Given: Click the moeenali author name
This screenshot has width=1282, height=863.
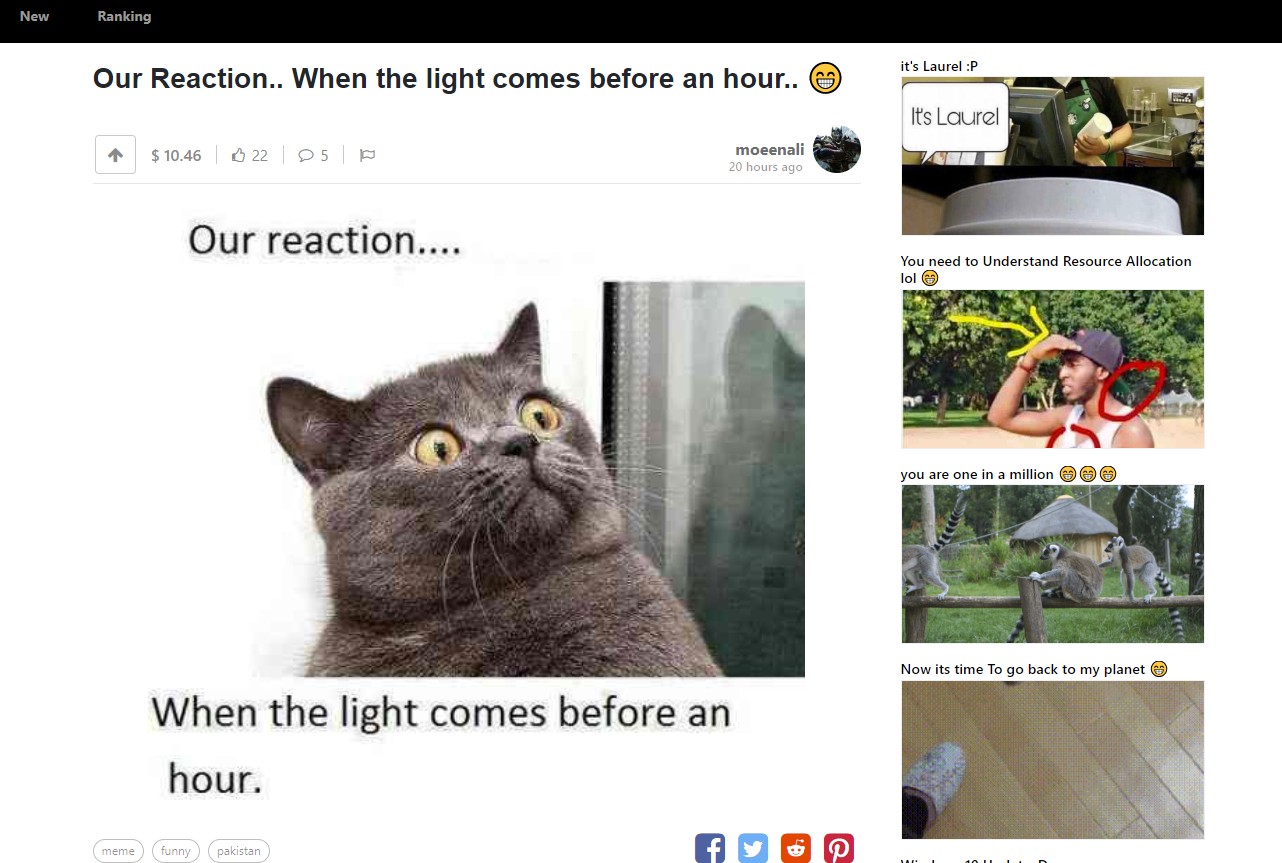Looking at the screenshot, I should (770, 149).
